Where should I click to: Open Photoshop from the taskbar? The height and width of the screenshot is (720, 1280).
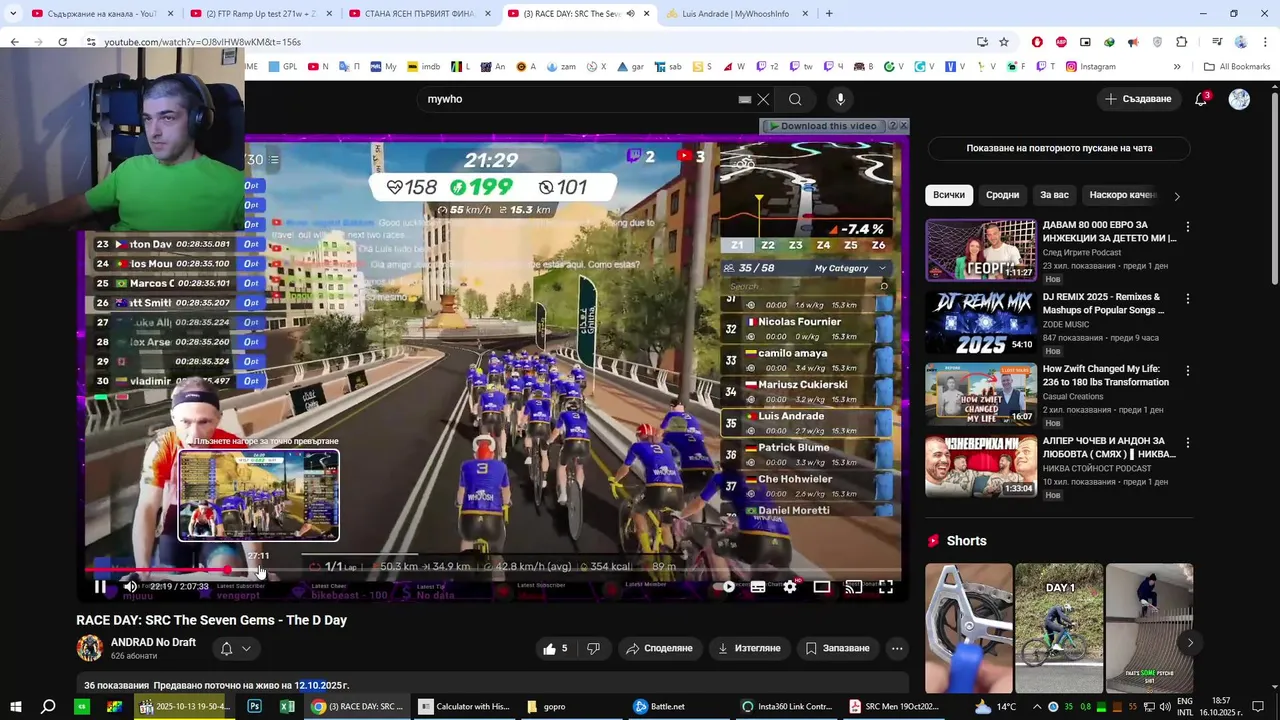(255, 706)
